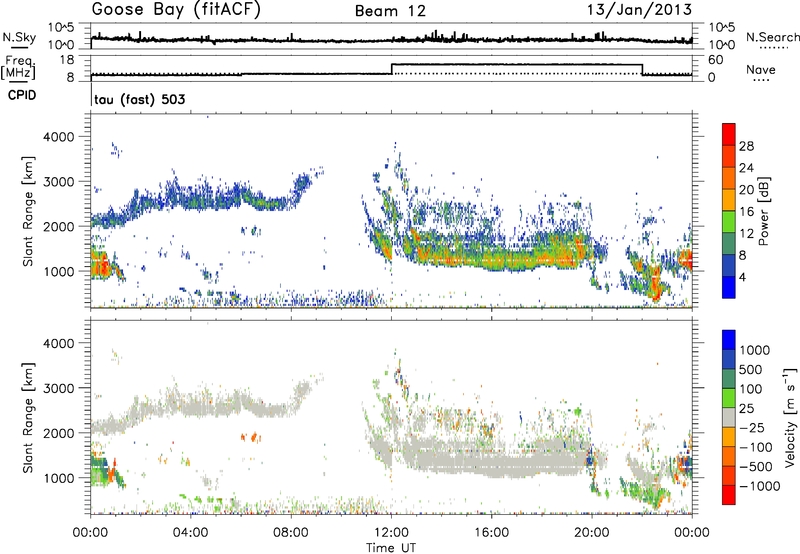Click the frequency step-up at 12:00
Image resolution: width=800 pixels, height=554 pixels.
point(392,69)
